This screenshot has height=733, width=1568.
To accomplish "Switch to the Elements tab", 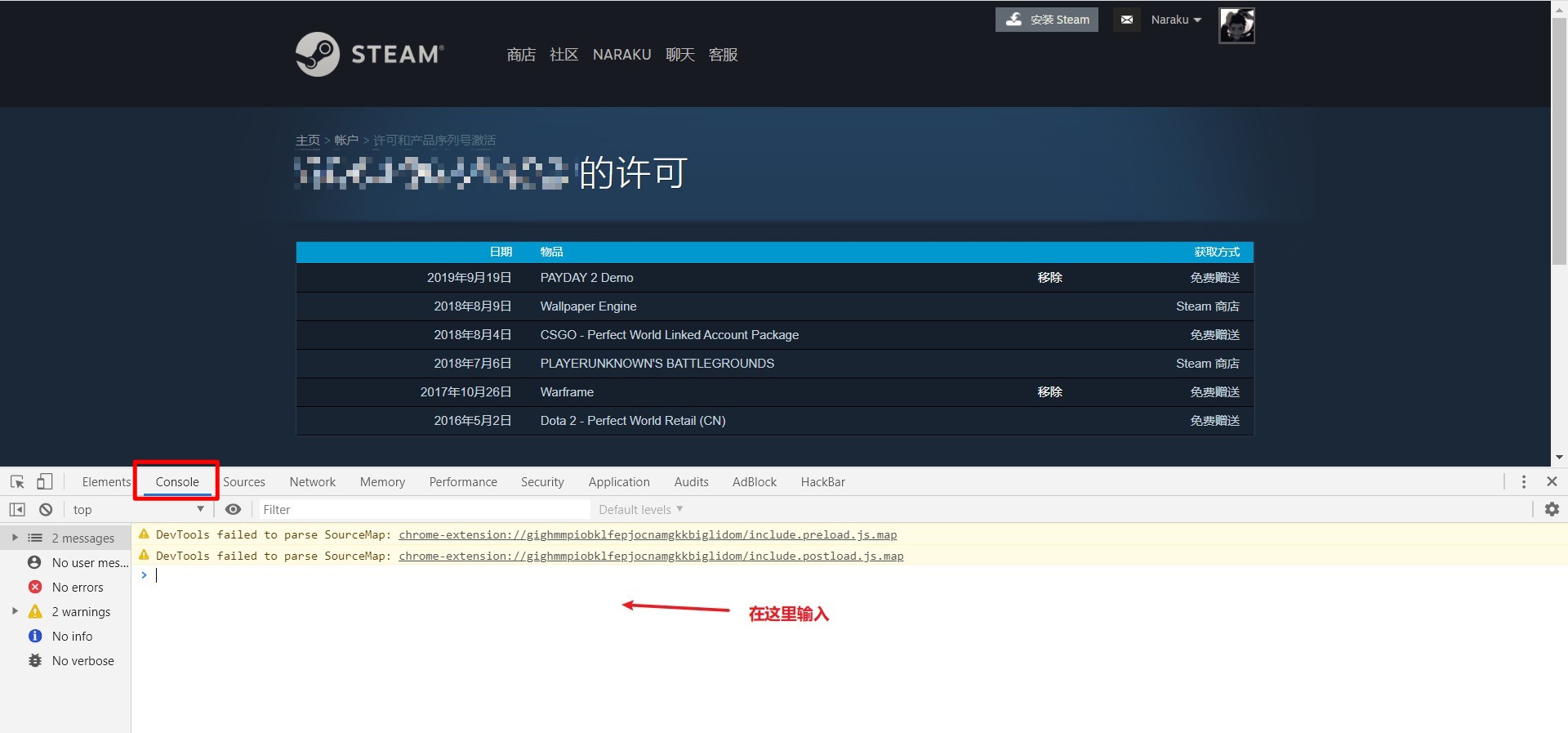I will [x=106, y=482].
